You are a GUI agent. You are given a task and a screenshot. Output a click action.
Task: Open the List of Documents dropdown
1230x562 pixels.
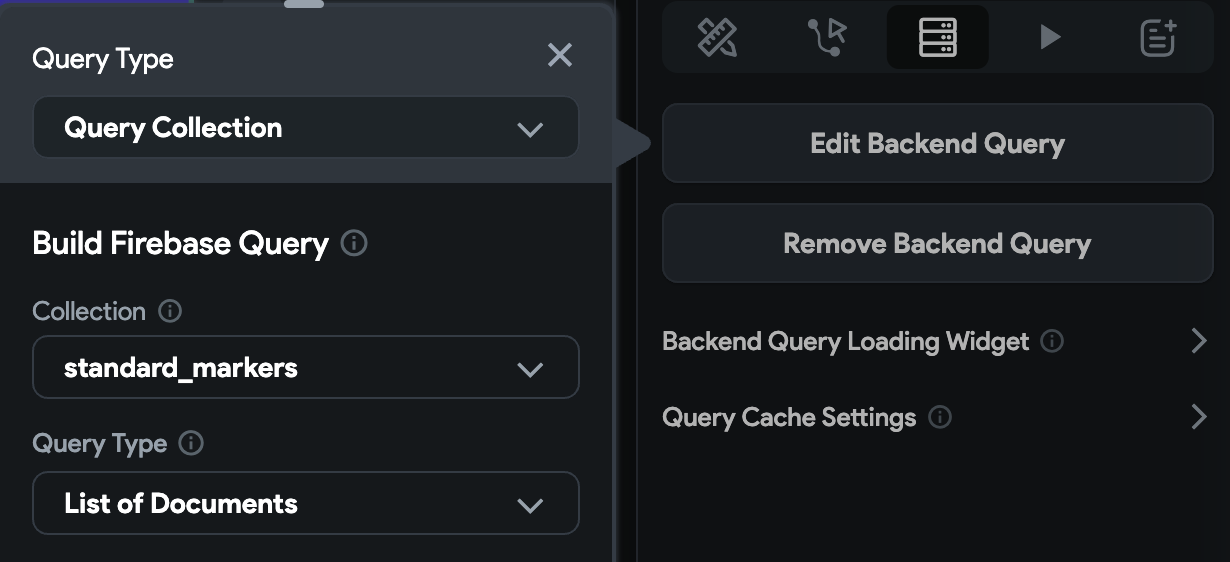click(x=306, y=503)
